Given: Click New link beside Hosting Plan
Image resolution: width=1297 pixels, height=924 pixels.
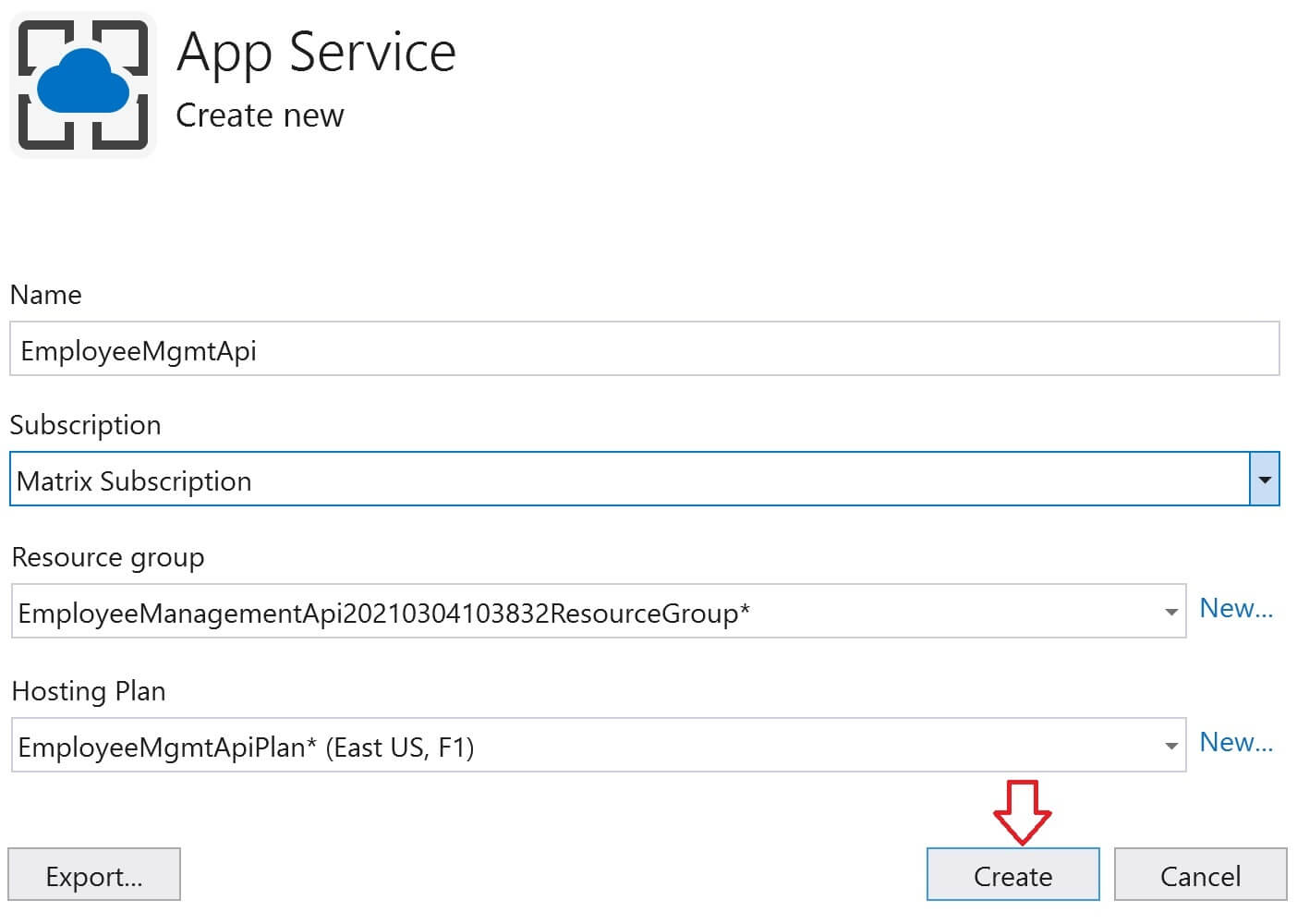Looking at the screenshot, I should coord(1236,743).
